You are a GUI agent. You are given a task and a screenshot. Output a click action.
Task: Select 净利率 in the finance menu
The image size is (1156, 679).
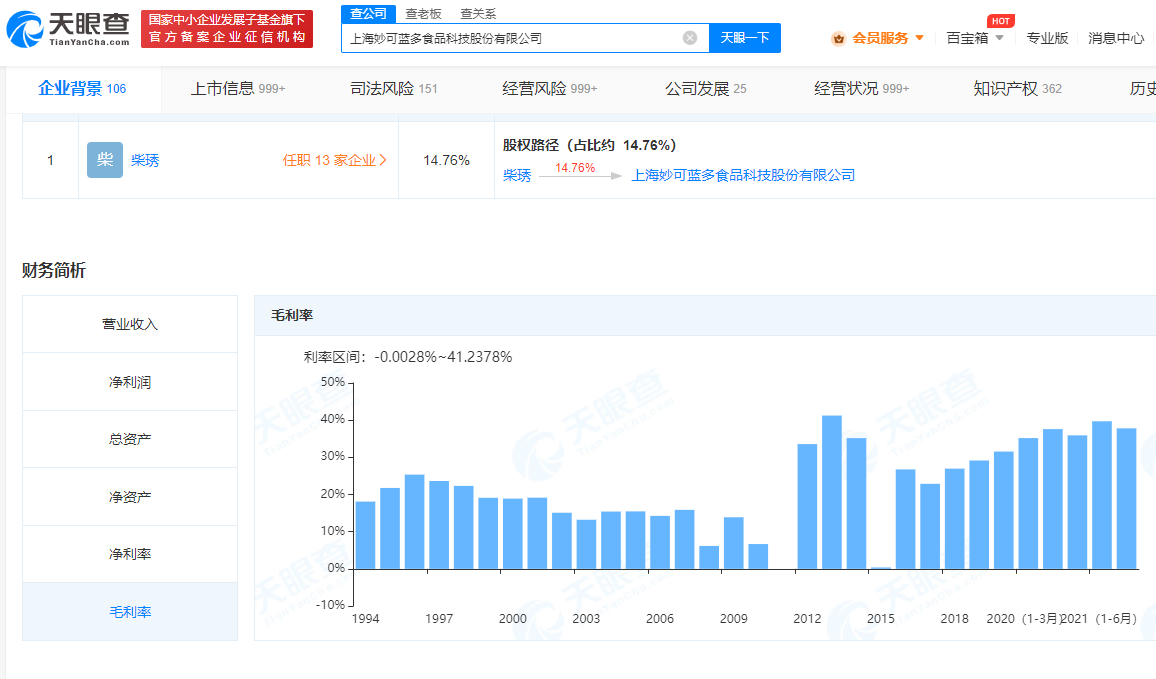[x=130, y=554]
